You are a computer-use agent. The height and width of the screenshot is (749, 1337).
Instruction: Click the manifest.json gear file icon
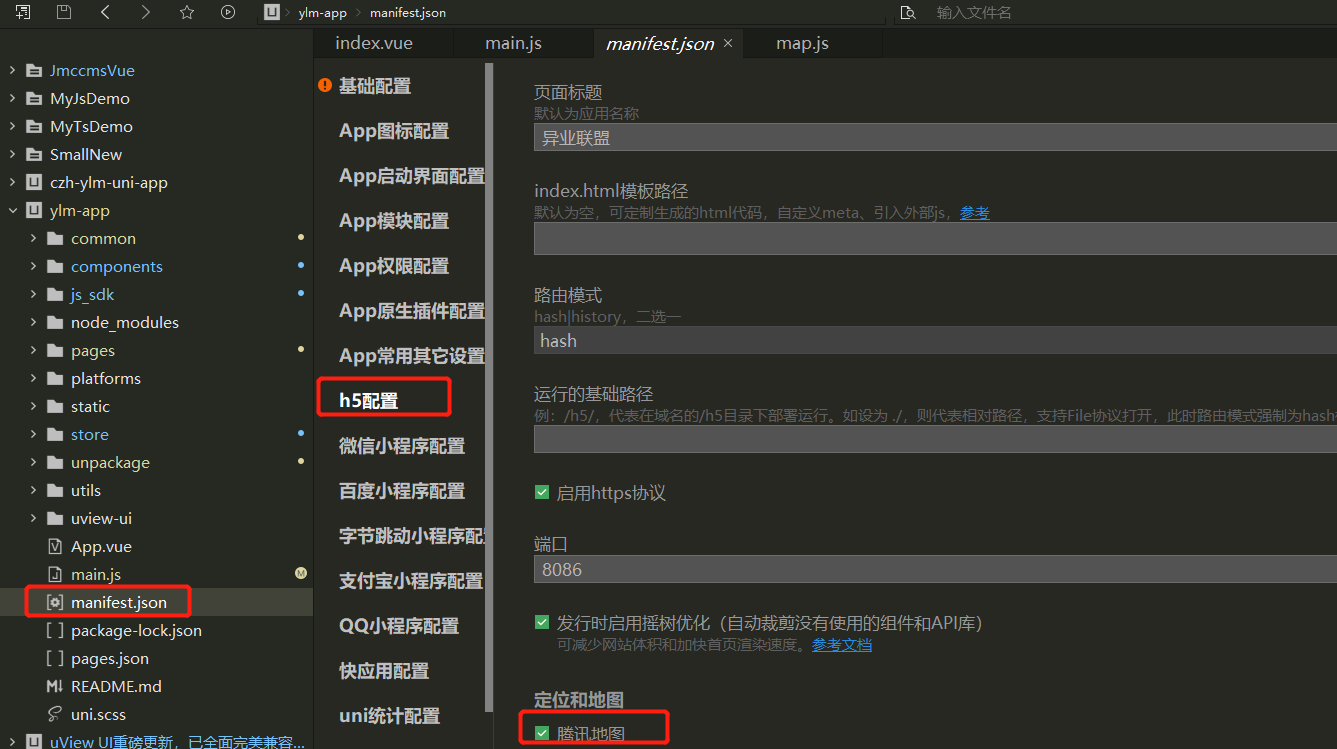point(55,602)
